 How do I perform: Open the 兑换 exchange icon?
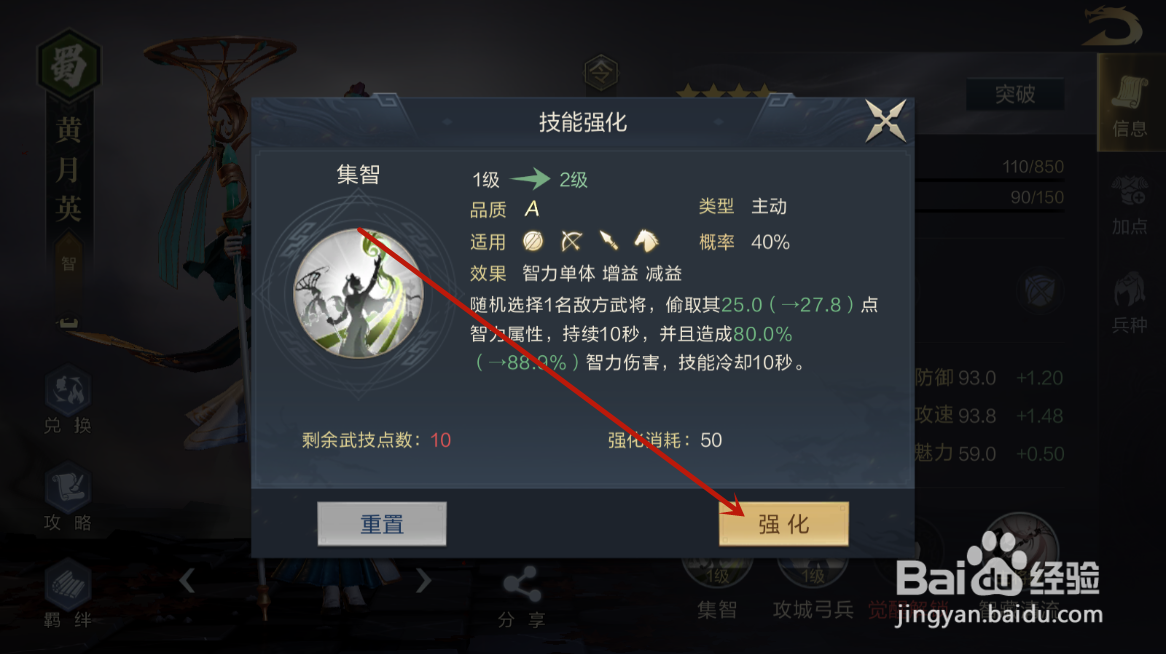click(68, 400)
